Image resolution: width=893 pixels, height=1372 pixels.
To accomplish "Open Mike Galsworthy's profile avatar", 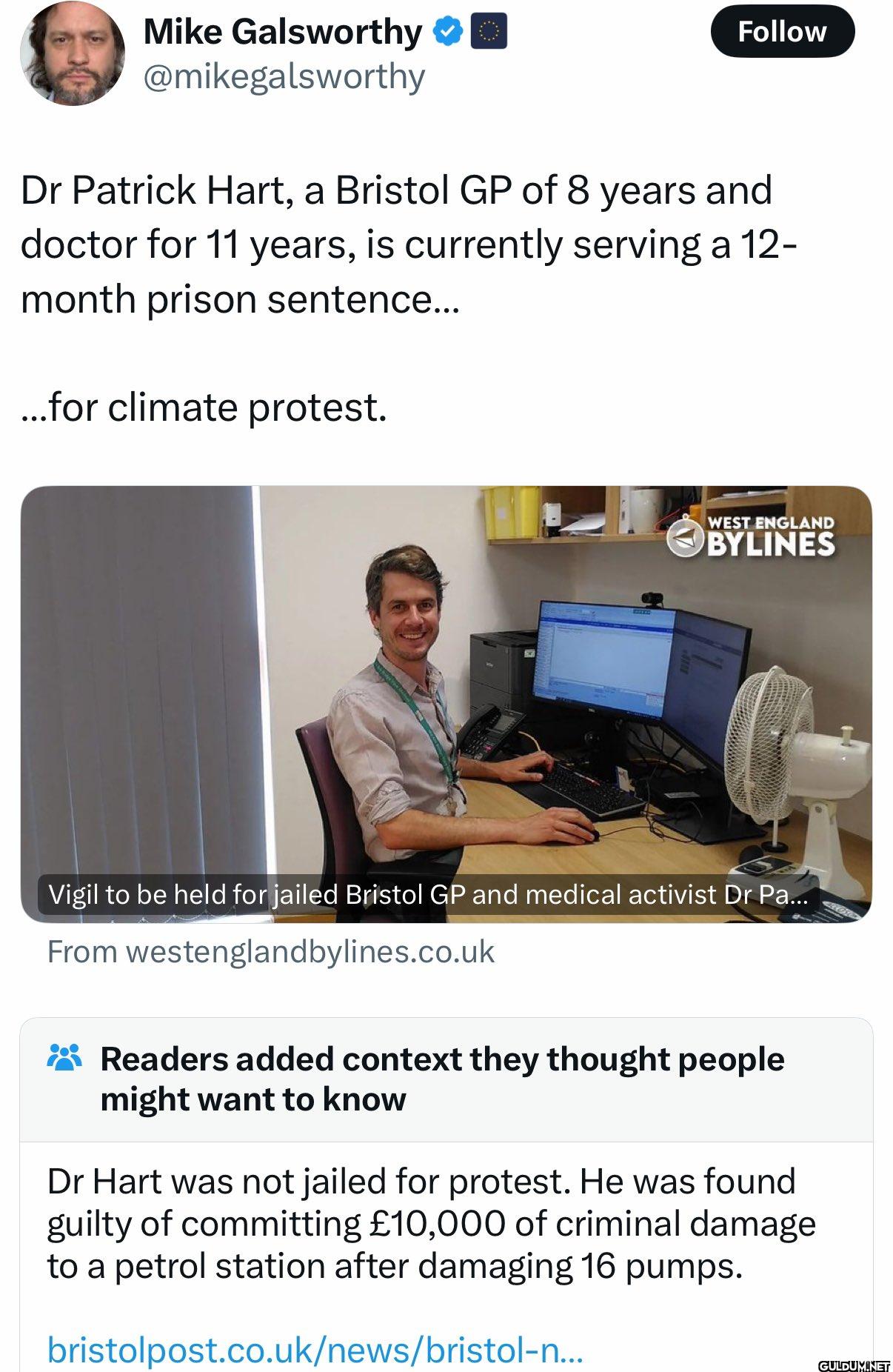I will click(x=72, y=54).
